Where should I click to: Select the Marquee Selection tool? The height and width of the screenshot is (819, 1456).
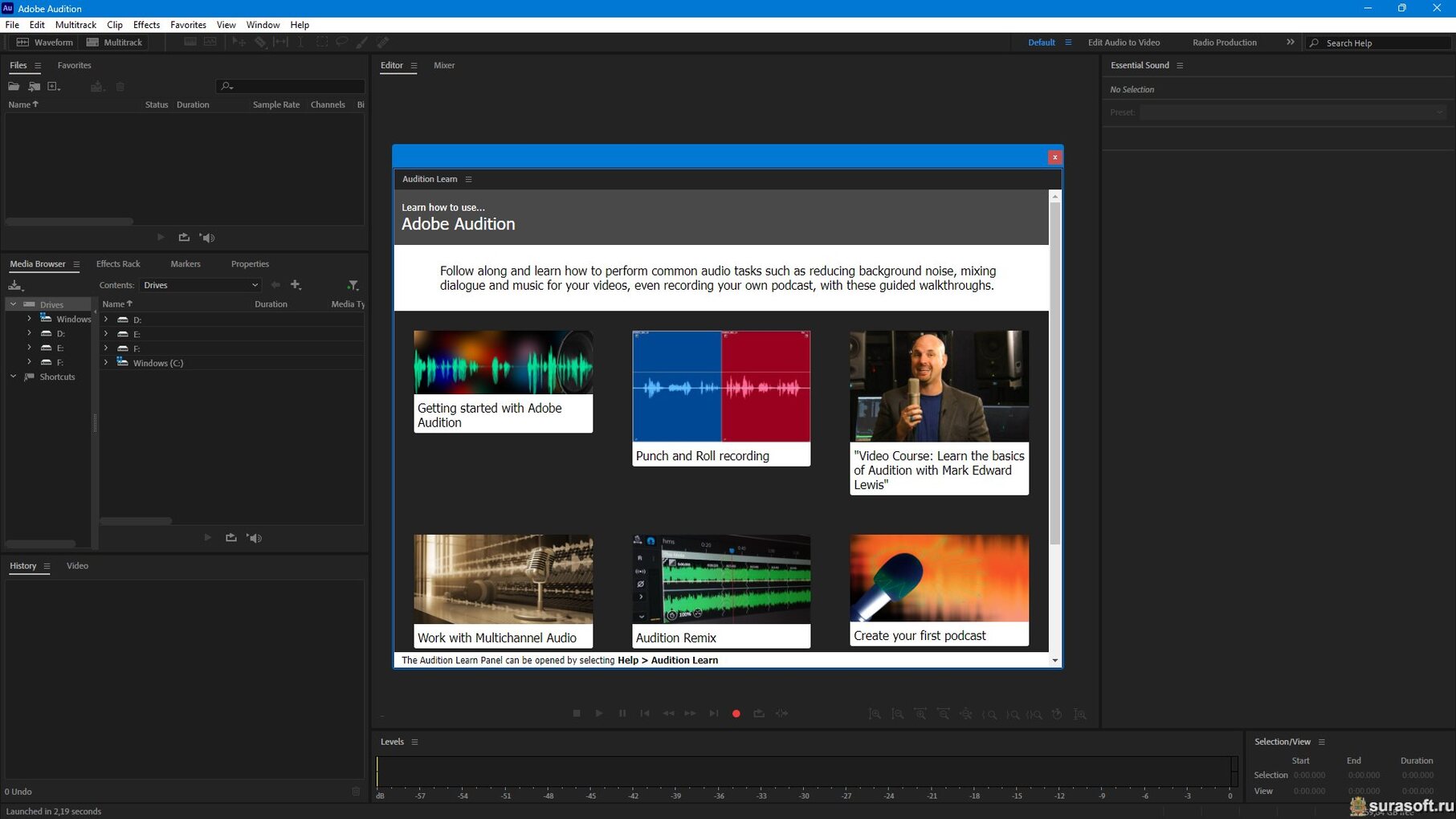(321, 43)
